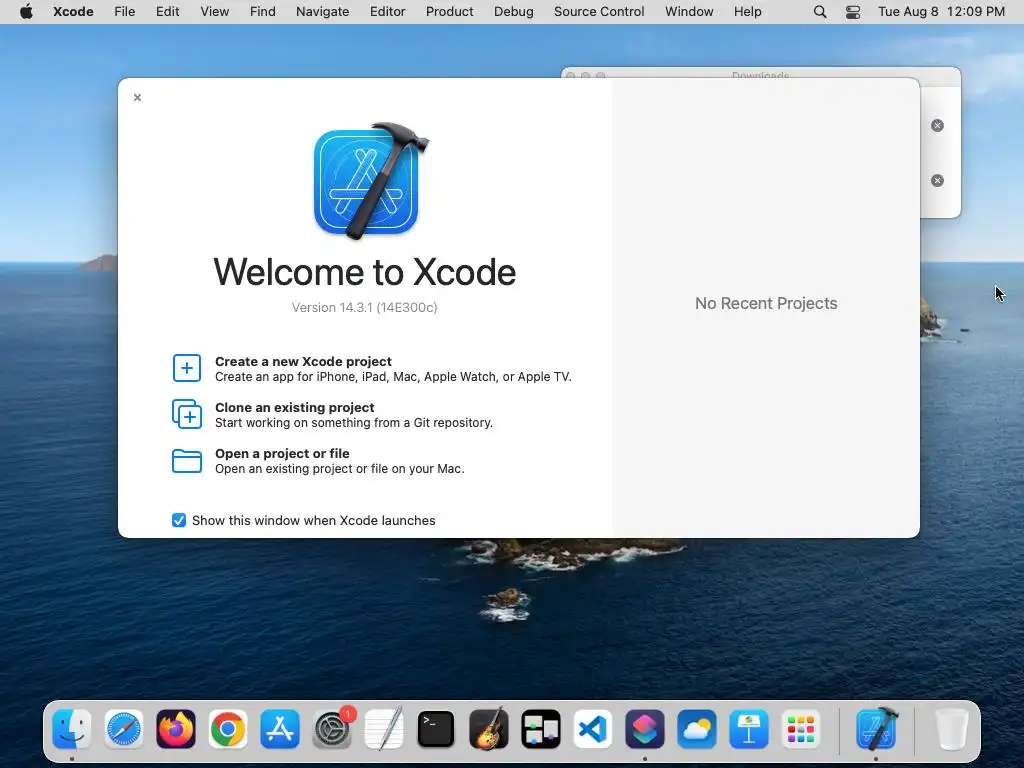
Task: Cancel the second item in Downloads window
Action: pos(937,180)
